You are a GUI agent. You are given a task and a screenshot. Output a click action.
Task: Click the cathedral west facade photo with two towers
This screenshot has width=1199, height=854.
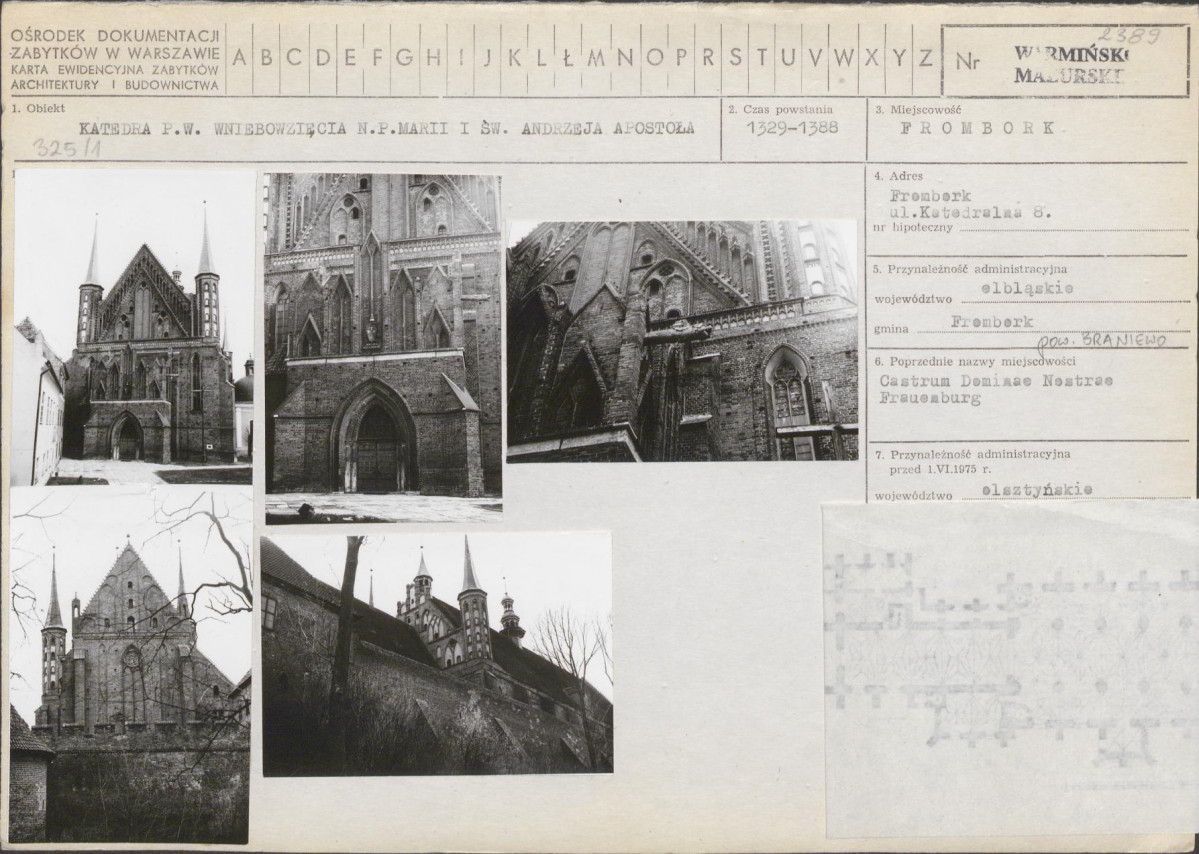133,327
